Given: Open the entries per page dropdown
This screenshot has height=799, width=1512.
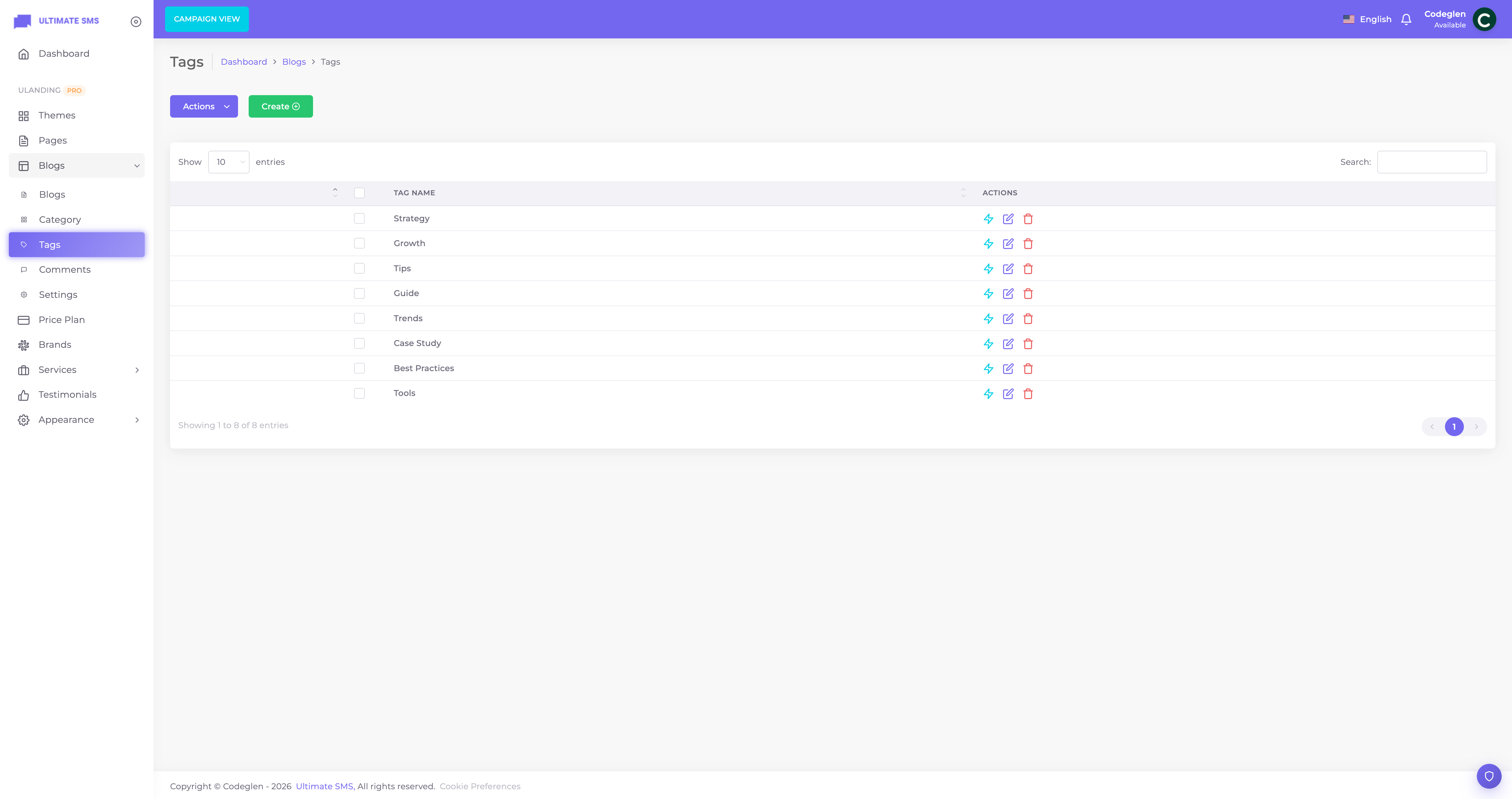Looking at the screenshot, I should [228, 162].
